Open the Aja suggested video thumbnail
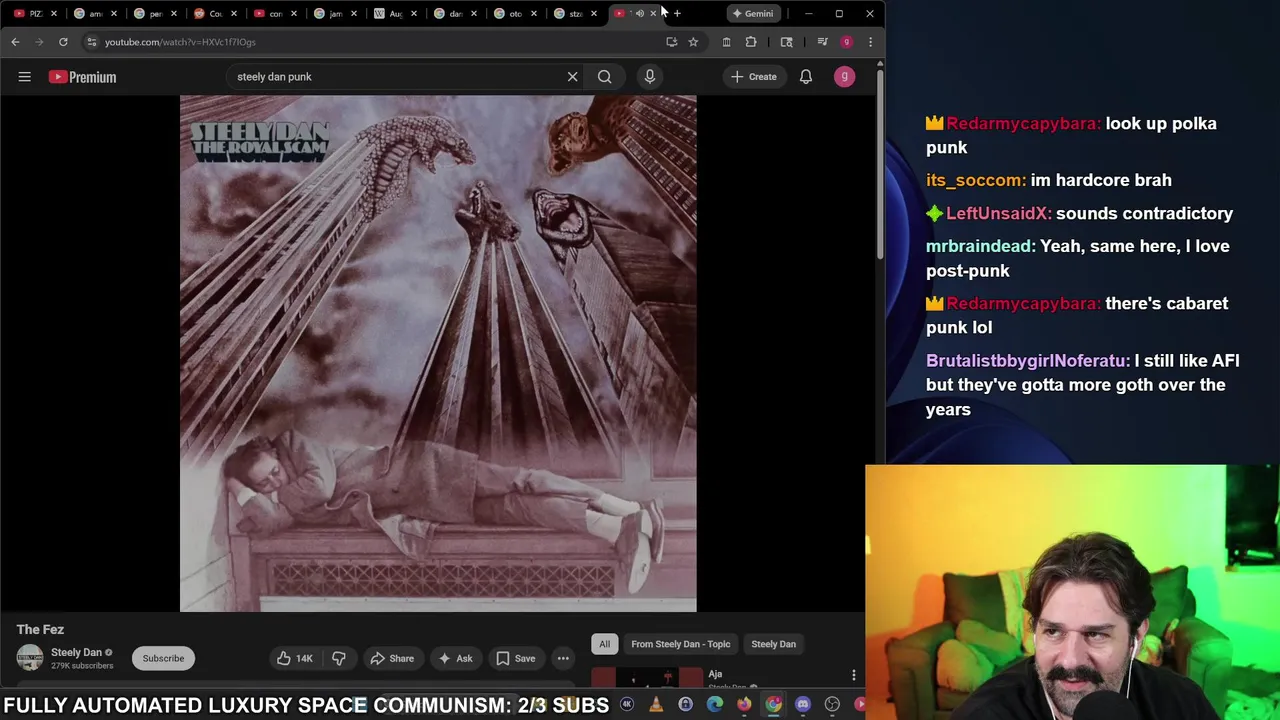Viewport: 1280px width, 720px height. click(647, 679)
